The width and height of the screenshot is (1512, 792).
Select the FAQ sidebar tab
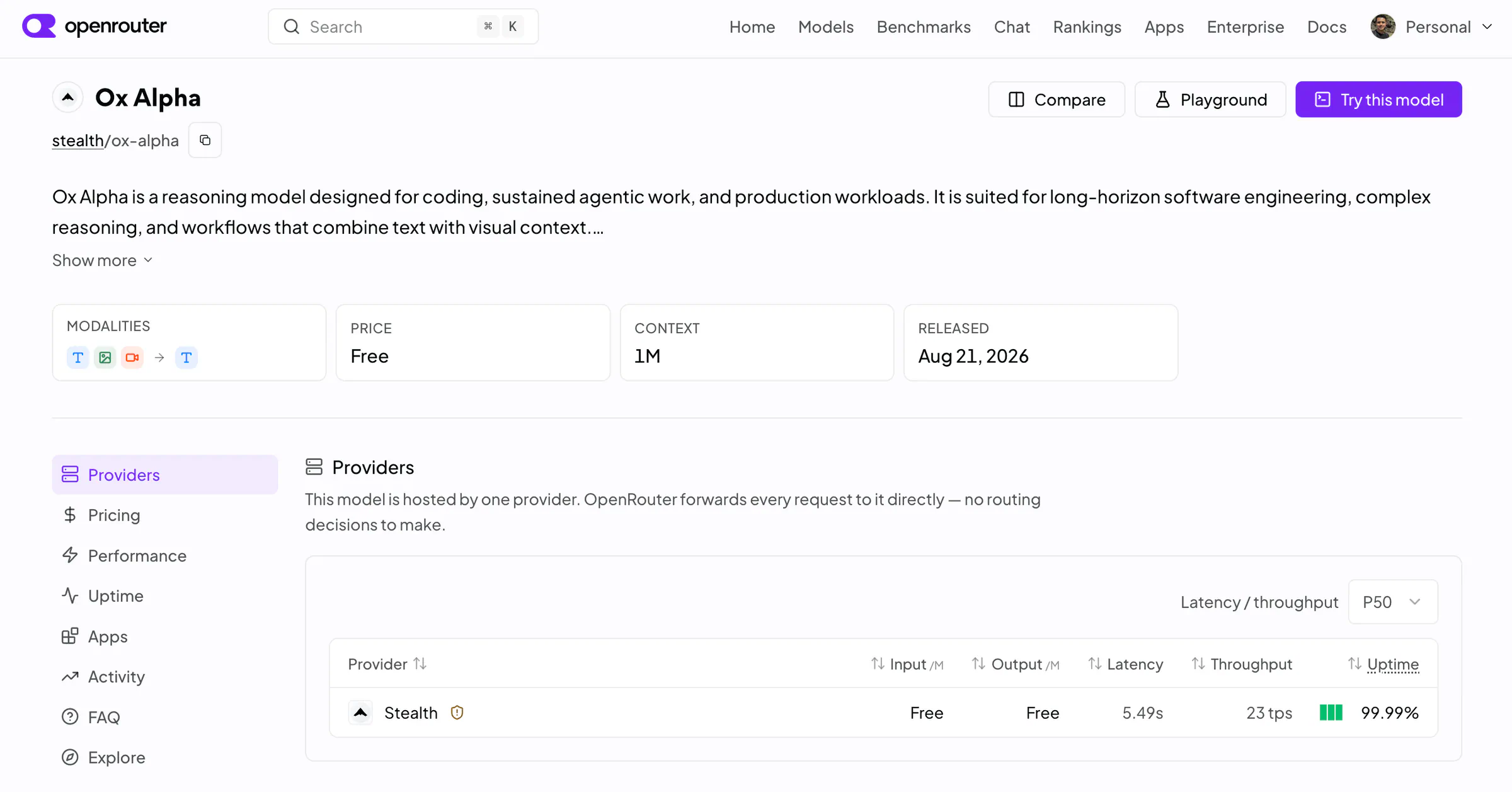(165, 717)
